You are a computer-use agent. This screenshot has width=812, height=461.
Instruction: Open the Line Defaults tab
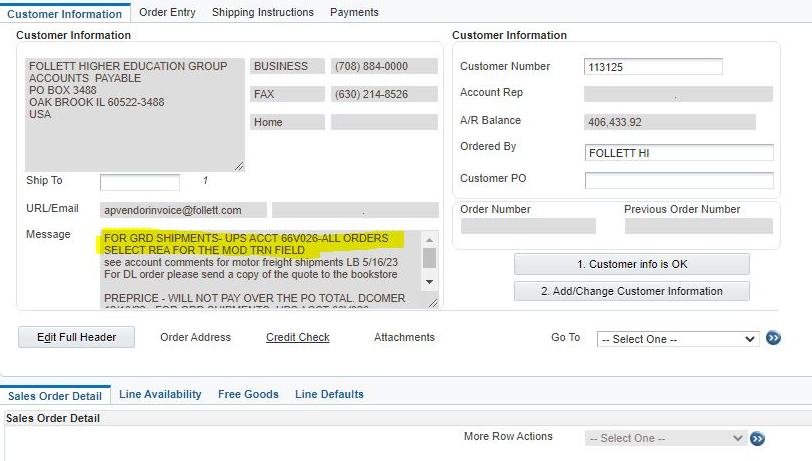(329, 394)
